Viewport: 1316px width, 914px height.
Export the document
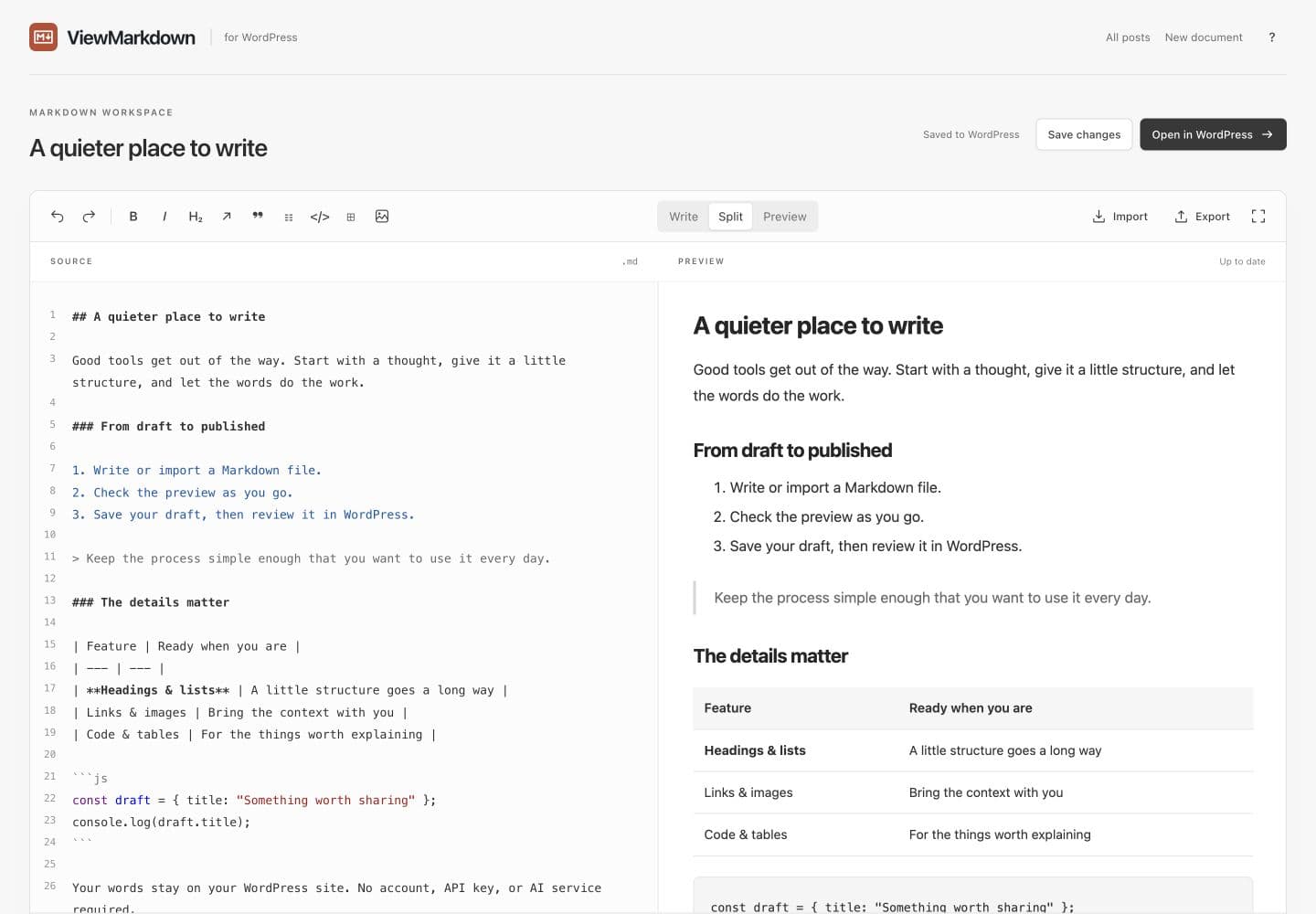pos(1202,217)
